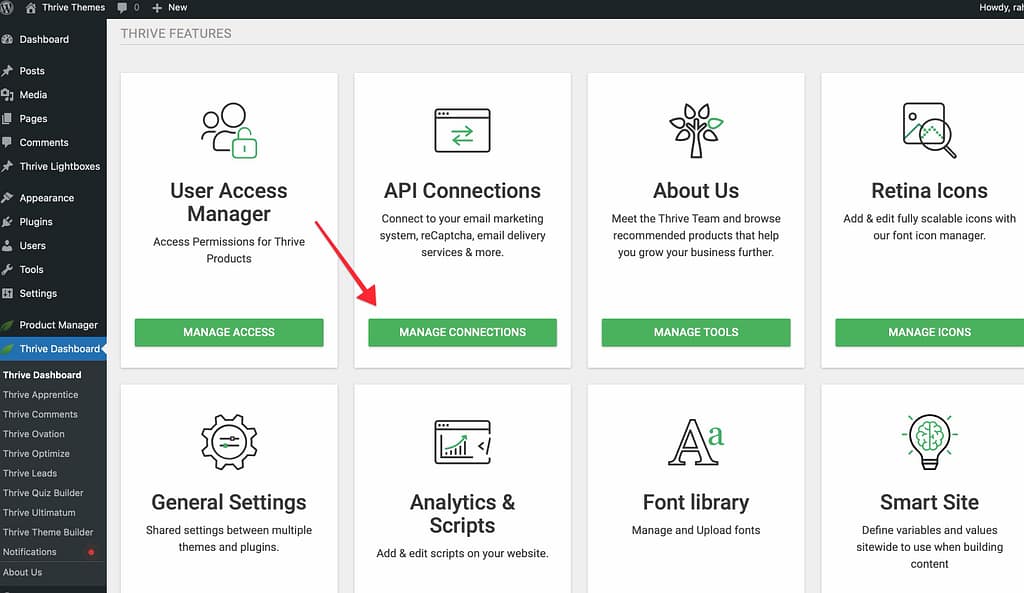
Task: Click the Smart Site lightbulb icon
Action: 929,441
